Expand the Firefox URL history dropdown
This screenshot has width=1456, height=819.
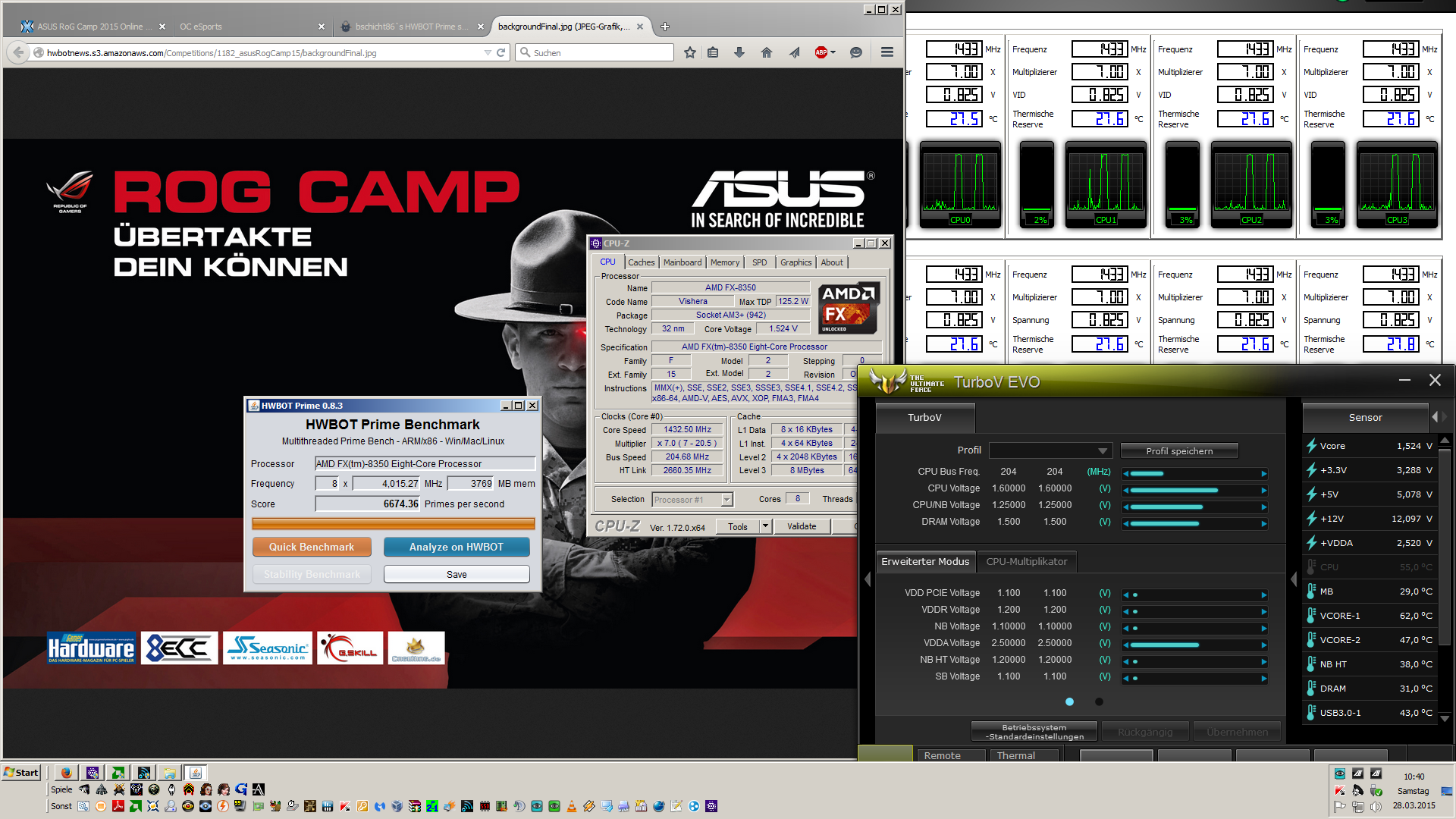pyautogui.click(x=488, y=52)
